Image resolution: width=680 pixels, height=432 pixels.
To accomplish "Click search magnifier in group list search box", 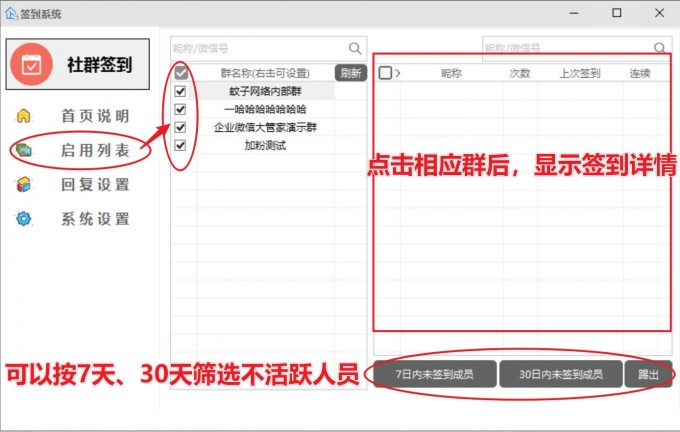I will tap(355, 48).
